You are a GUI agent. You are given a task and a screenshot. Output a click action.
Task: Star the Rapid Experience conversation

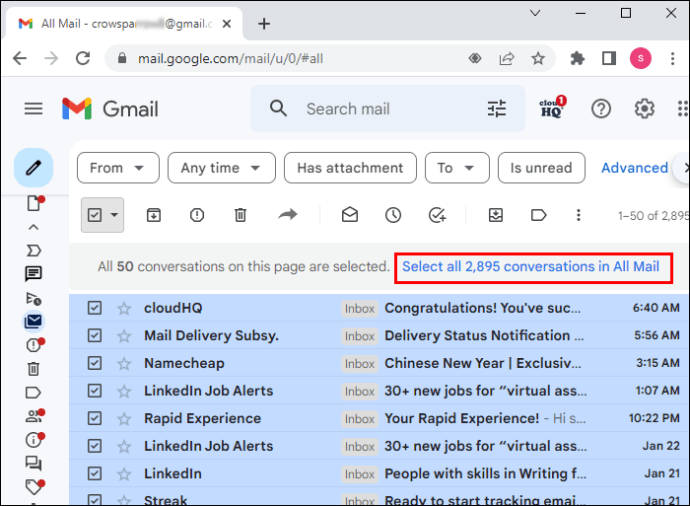pos(124,418)
